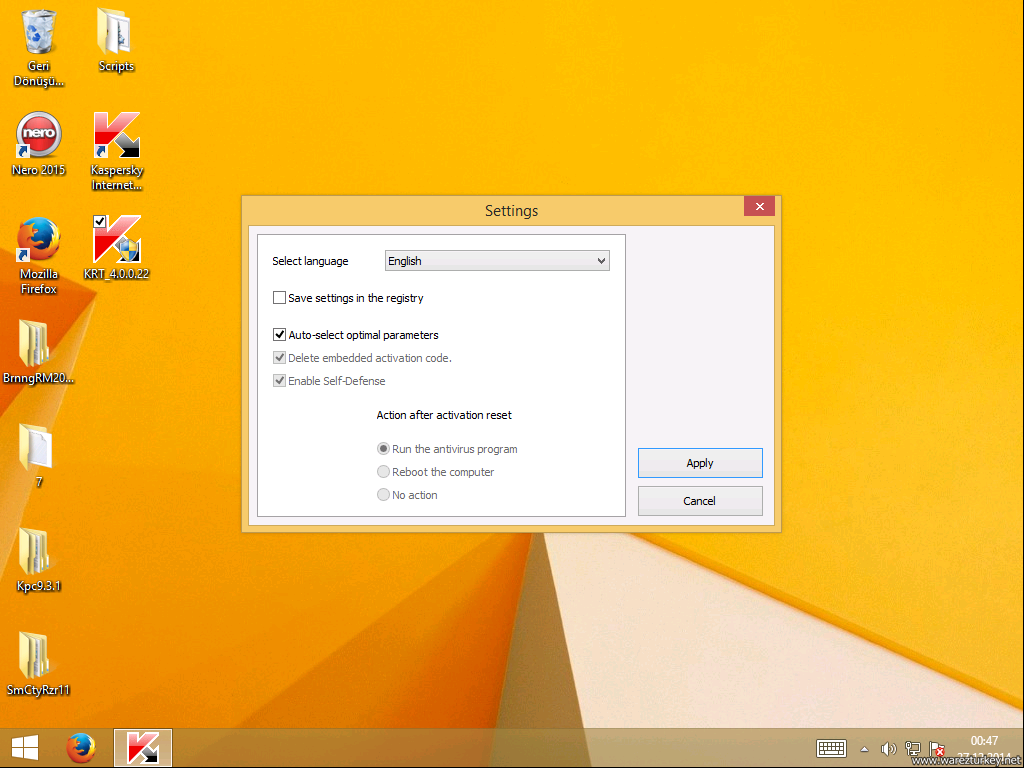Open the on-screen keyboard tray icon
The image size is (1024, 768).
[x=832, y=749]
